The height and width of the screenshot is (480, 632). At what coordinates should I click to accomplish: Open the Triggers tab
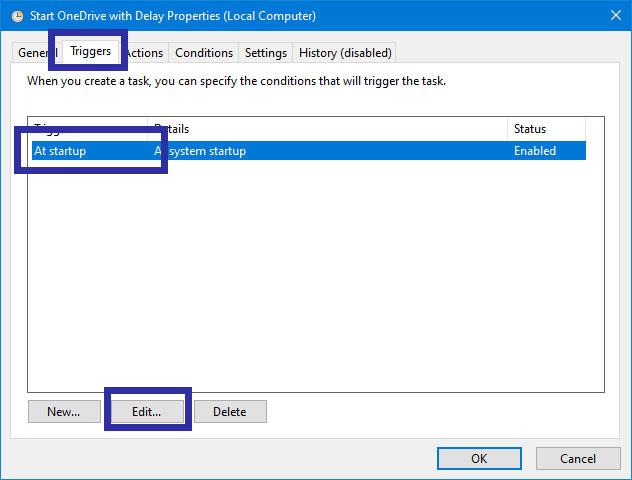click(90, 51)
